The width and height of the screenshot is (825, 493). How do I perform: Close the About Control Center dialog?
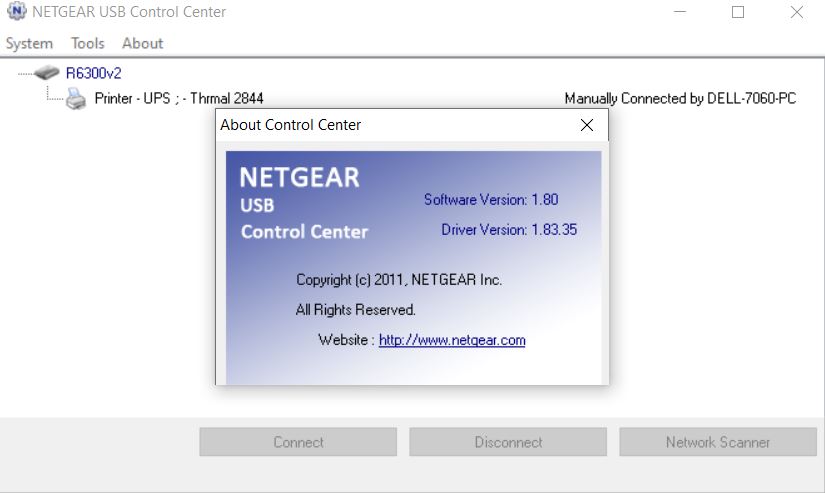pyautogui.click(x=587, y=125)
